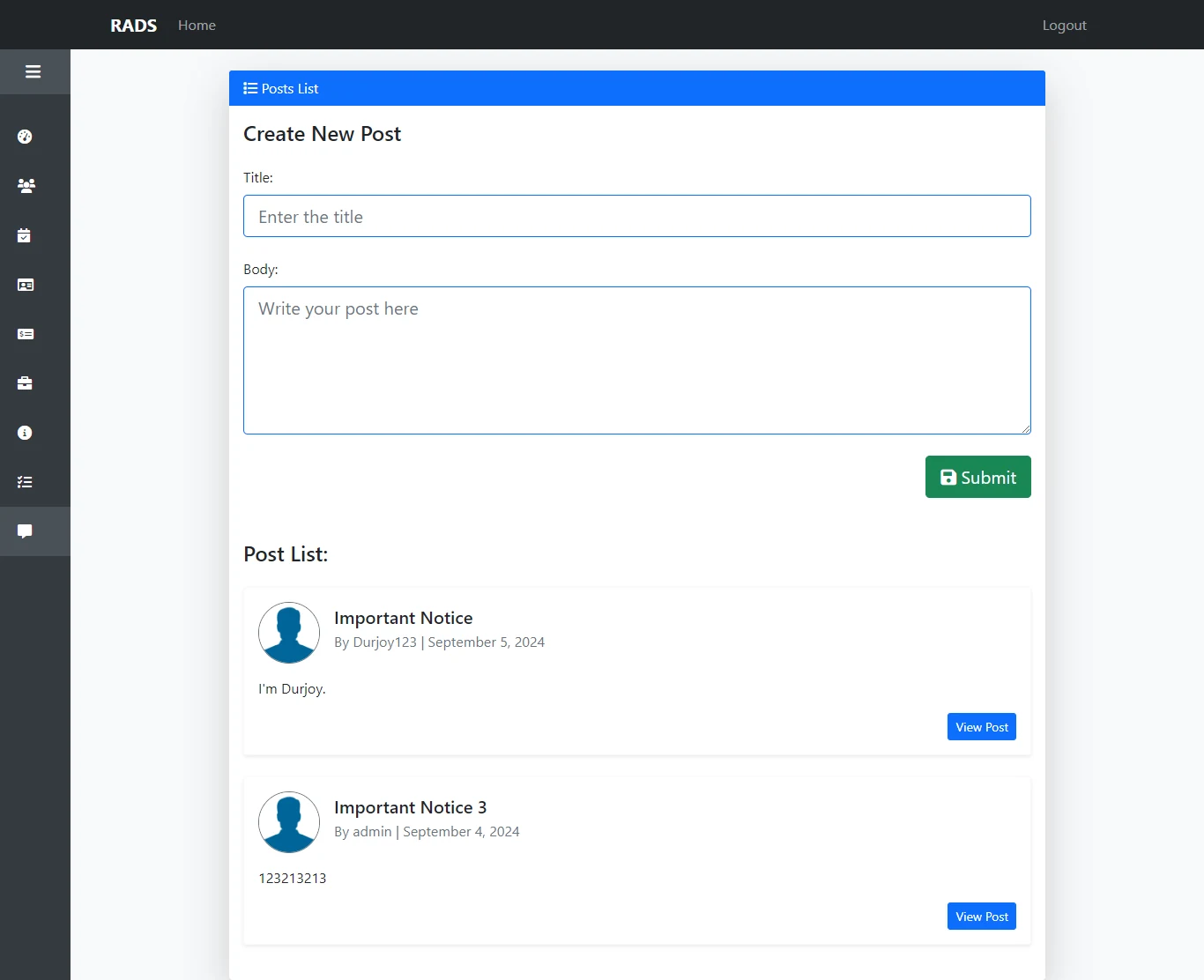Click the 'Body:' field label

coord(261,270)
